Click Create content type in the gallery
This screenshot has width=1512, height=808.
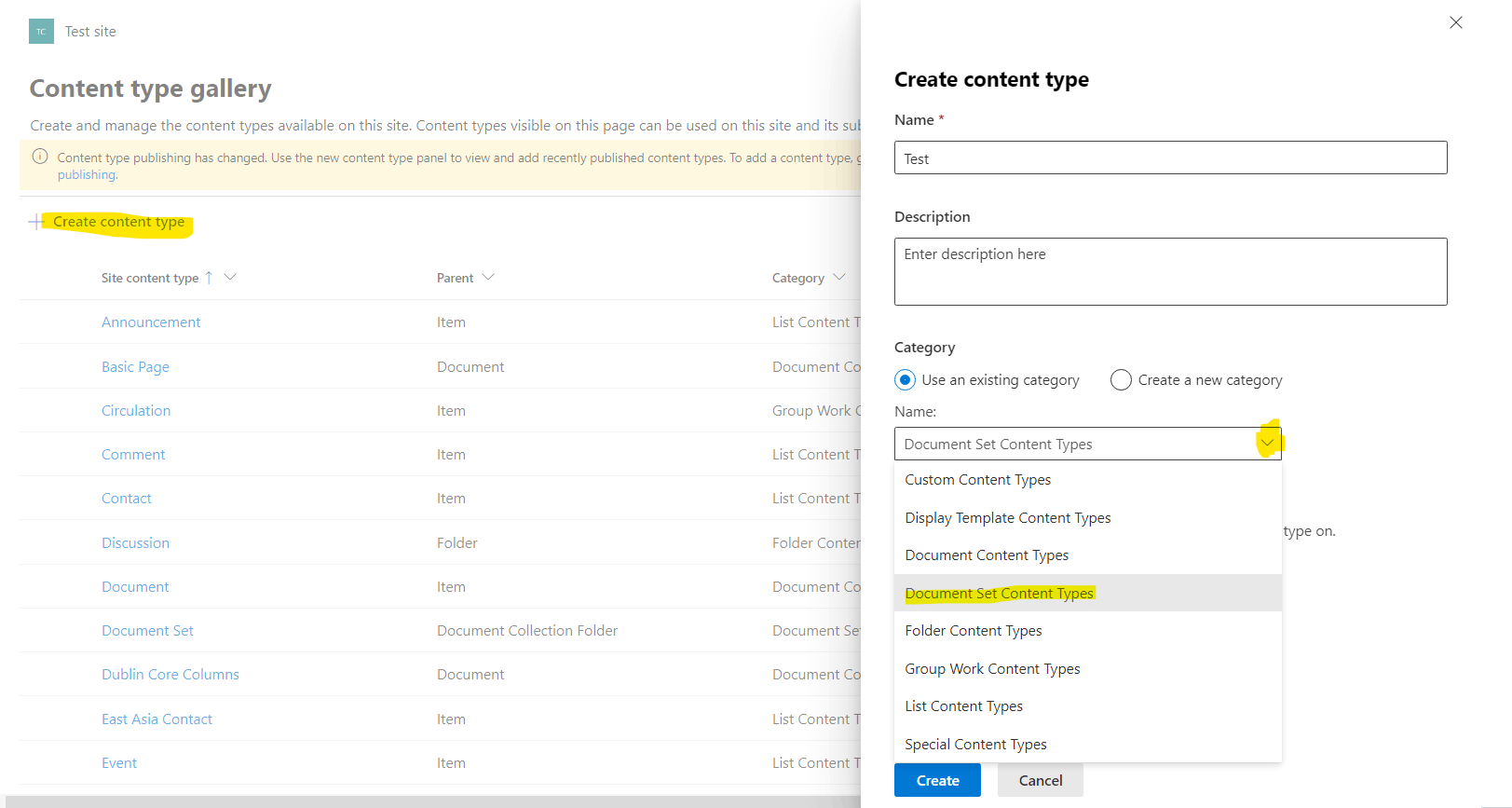(x=118, y=222)
